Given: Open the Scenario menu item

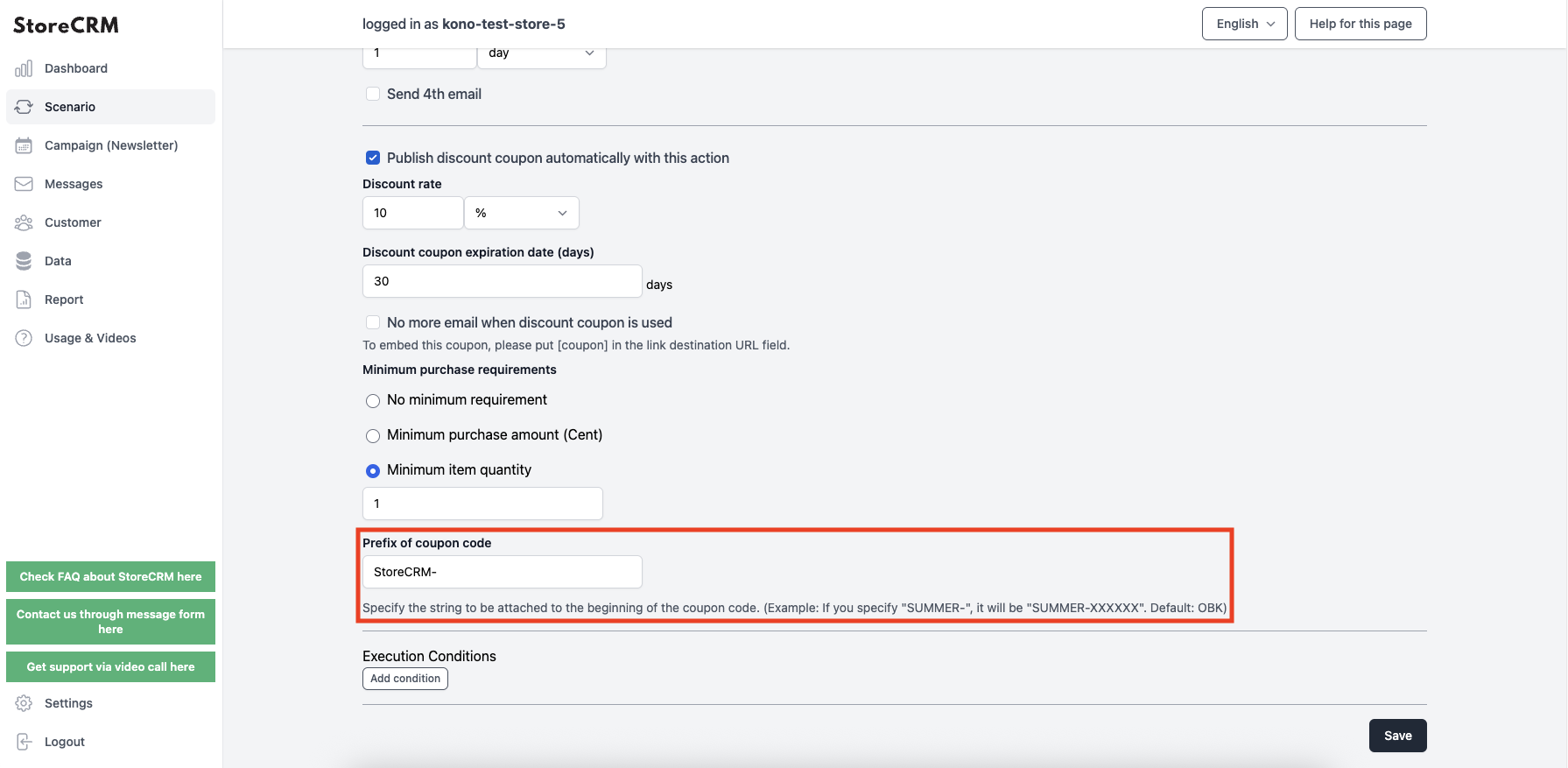Looking at the screenshot, I should (x=110, y=107).
